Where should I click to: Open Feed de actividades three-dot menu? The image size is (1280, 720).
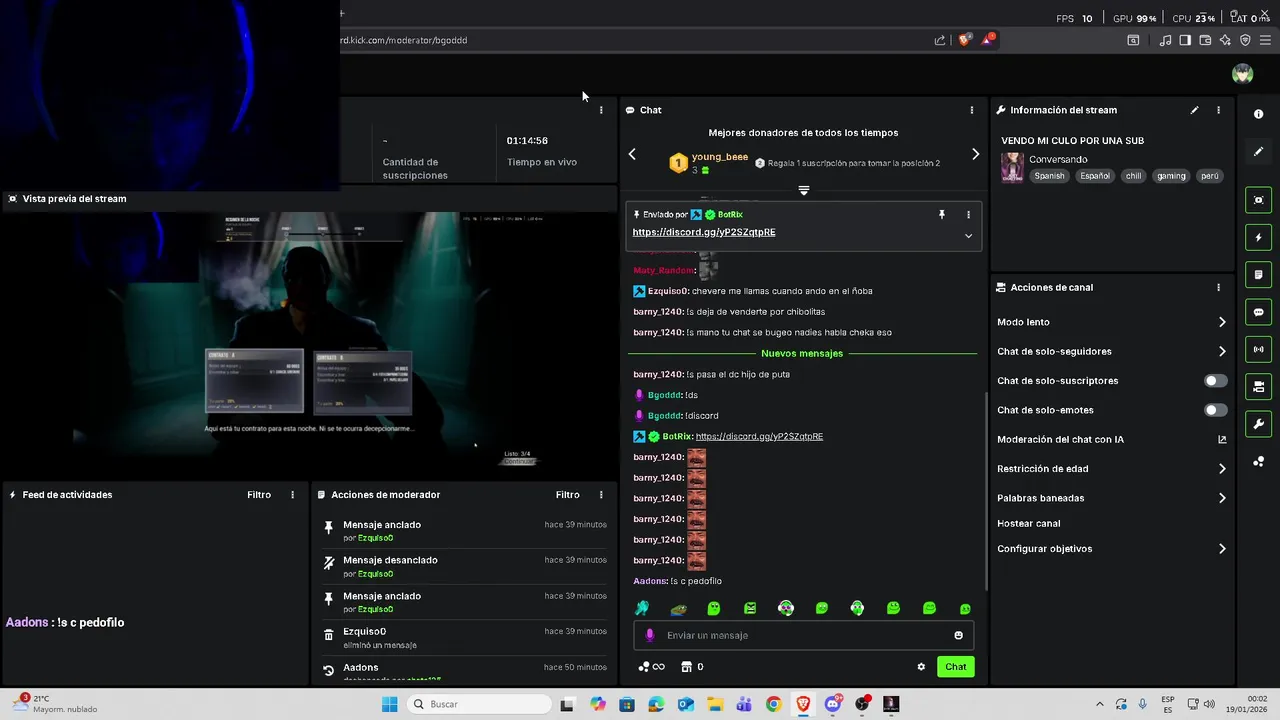[x=293, y=495]
